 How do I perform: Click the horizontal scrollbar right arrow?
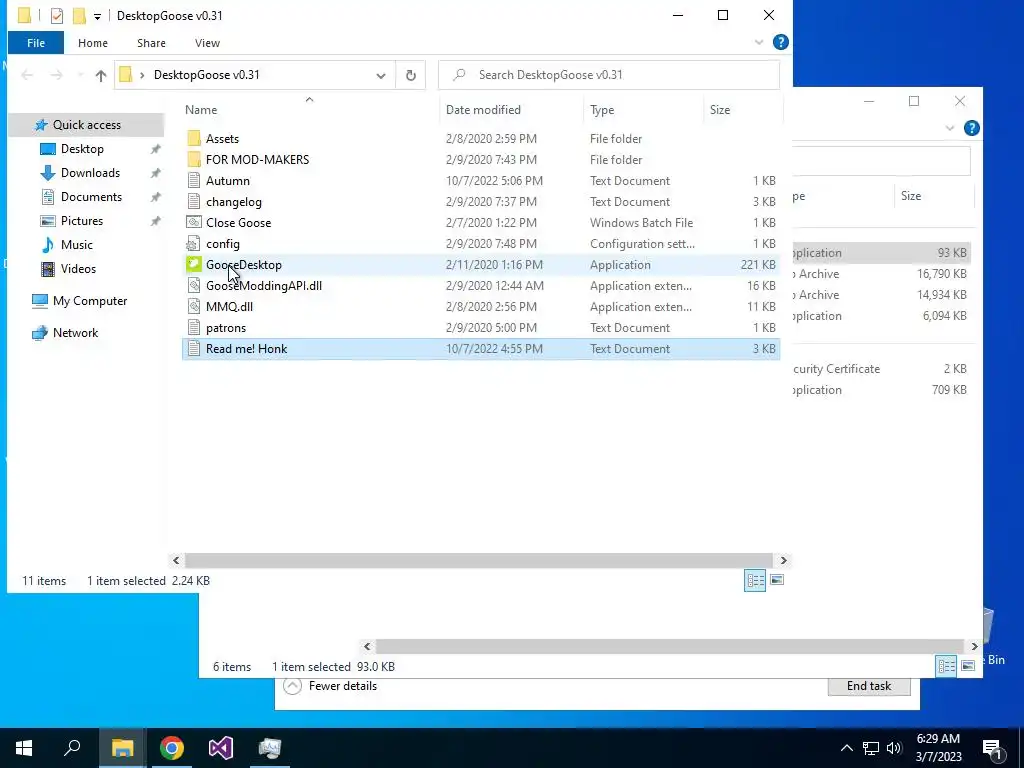[783, 560]
